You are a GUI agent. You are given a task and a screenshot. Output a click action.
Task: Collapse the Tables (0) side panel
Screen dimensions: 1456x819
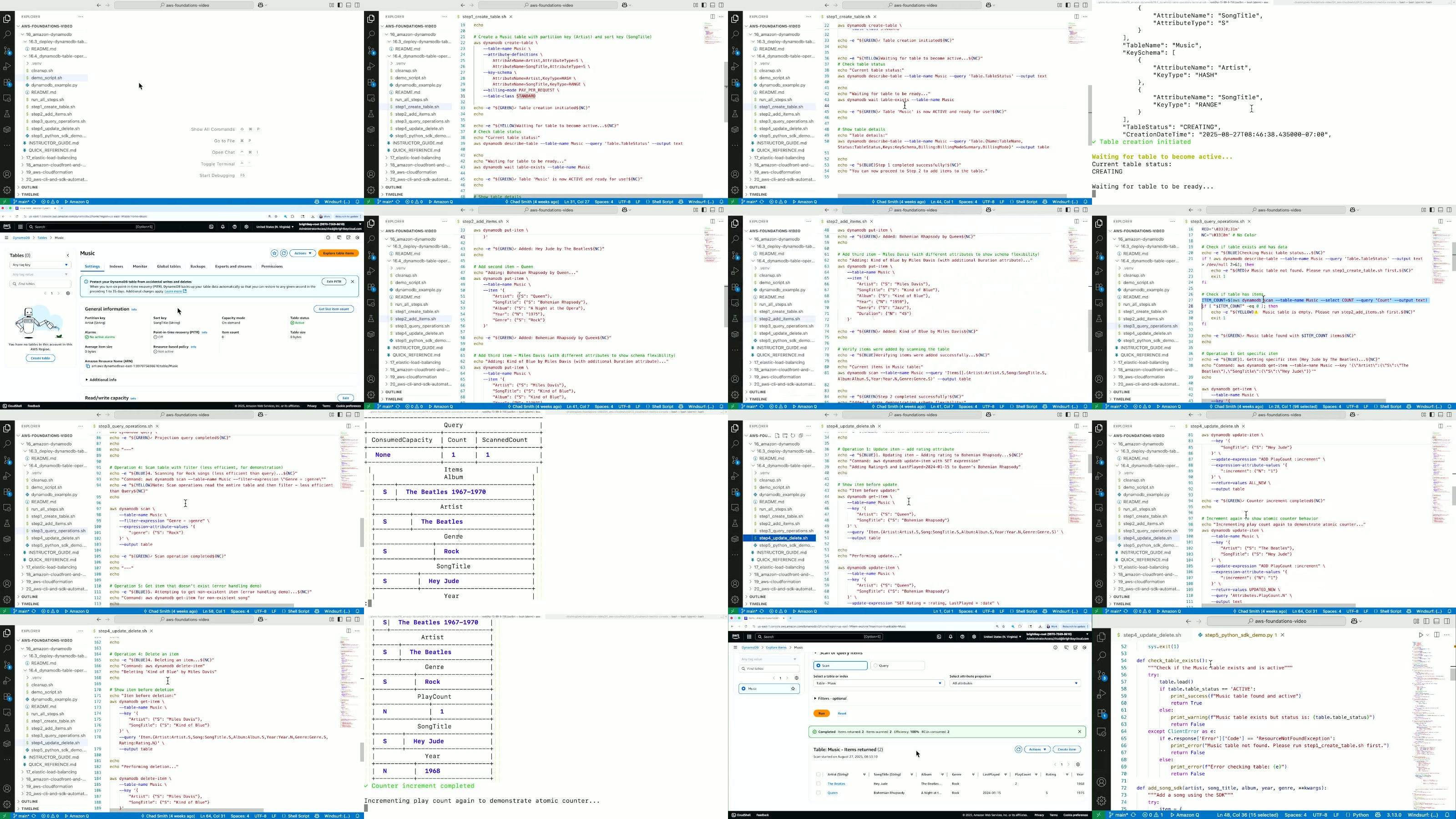[x=68, y=255]
